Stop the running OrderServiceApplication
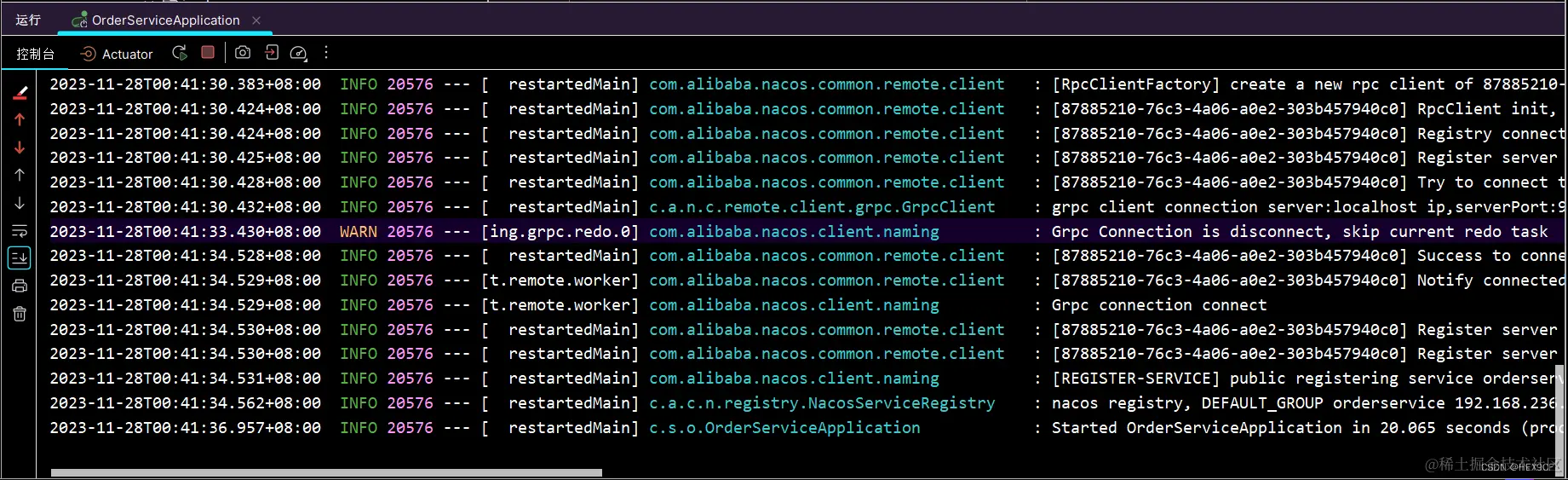The image size is (1568, 480). (208, 53)
